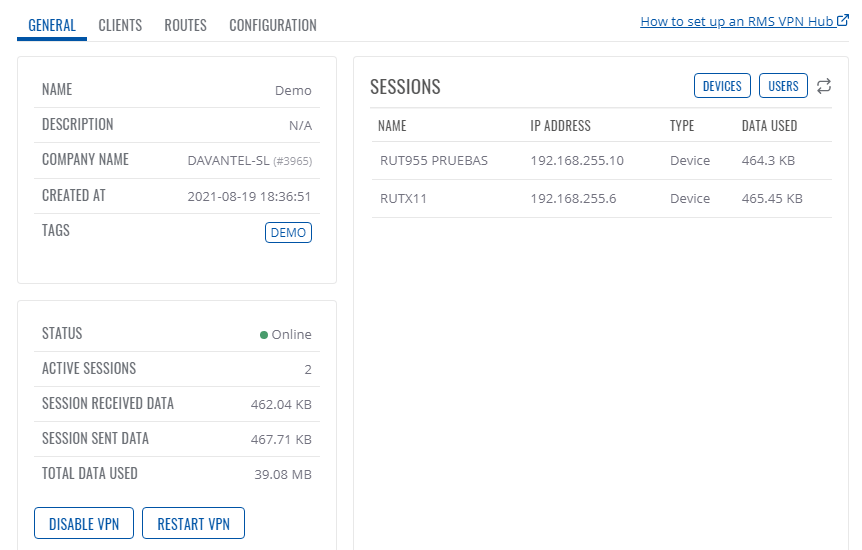Click the Users button in Sessions
Viewport: 862px width, 550px height.
pos(783,85)
